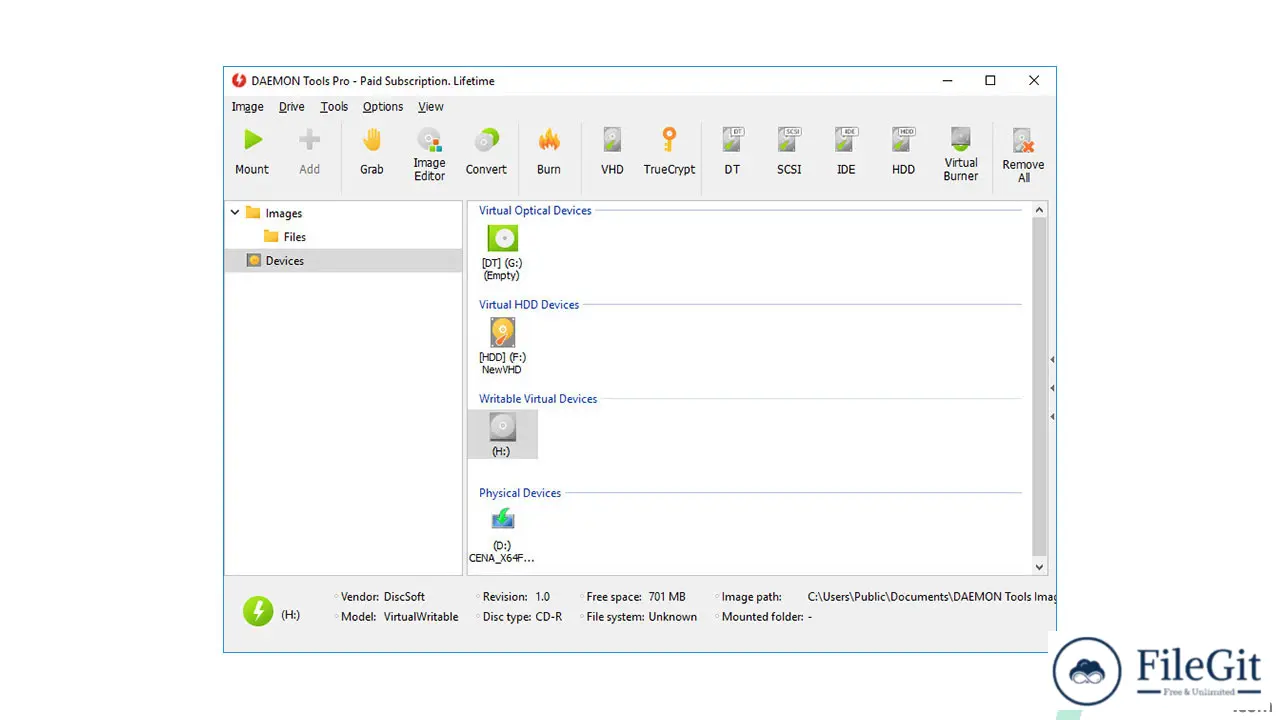The width and height of the screenshot is (1280, 720).
Task: Open the Image Editor tool
Action: click(x=429, y=140)
